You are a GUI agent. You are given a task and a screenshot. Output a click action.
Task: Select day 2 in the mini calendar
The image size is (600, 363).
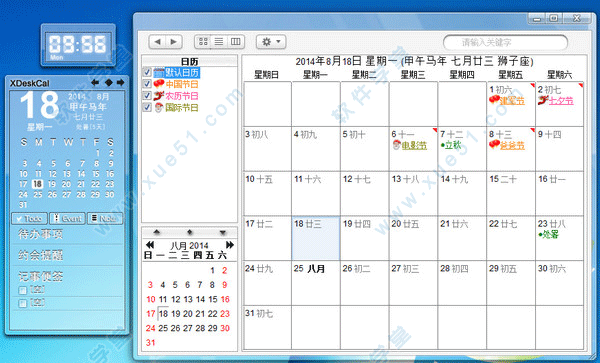click(225, 270)
